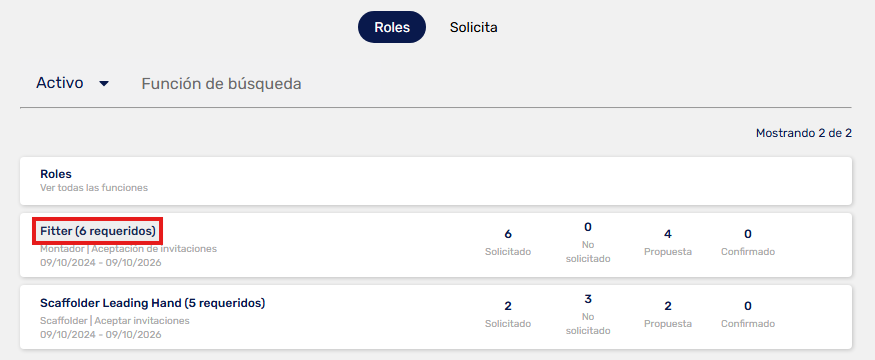Click Scaffolder's Aceptar invitaciones subtitle
The width and height of the screenshot is (875, 360).
click(x=142, y=321)
